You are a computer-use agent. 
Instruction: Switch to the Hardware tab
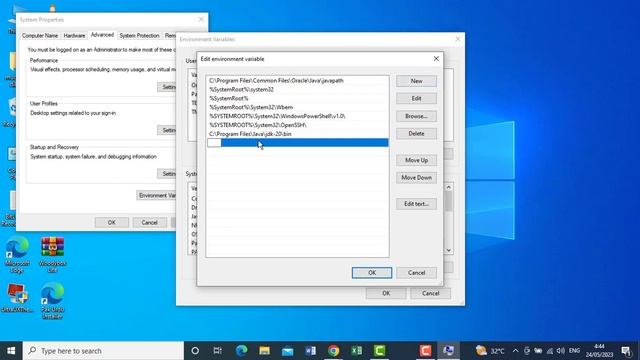74,36
